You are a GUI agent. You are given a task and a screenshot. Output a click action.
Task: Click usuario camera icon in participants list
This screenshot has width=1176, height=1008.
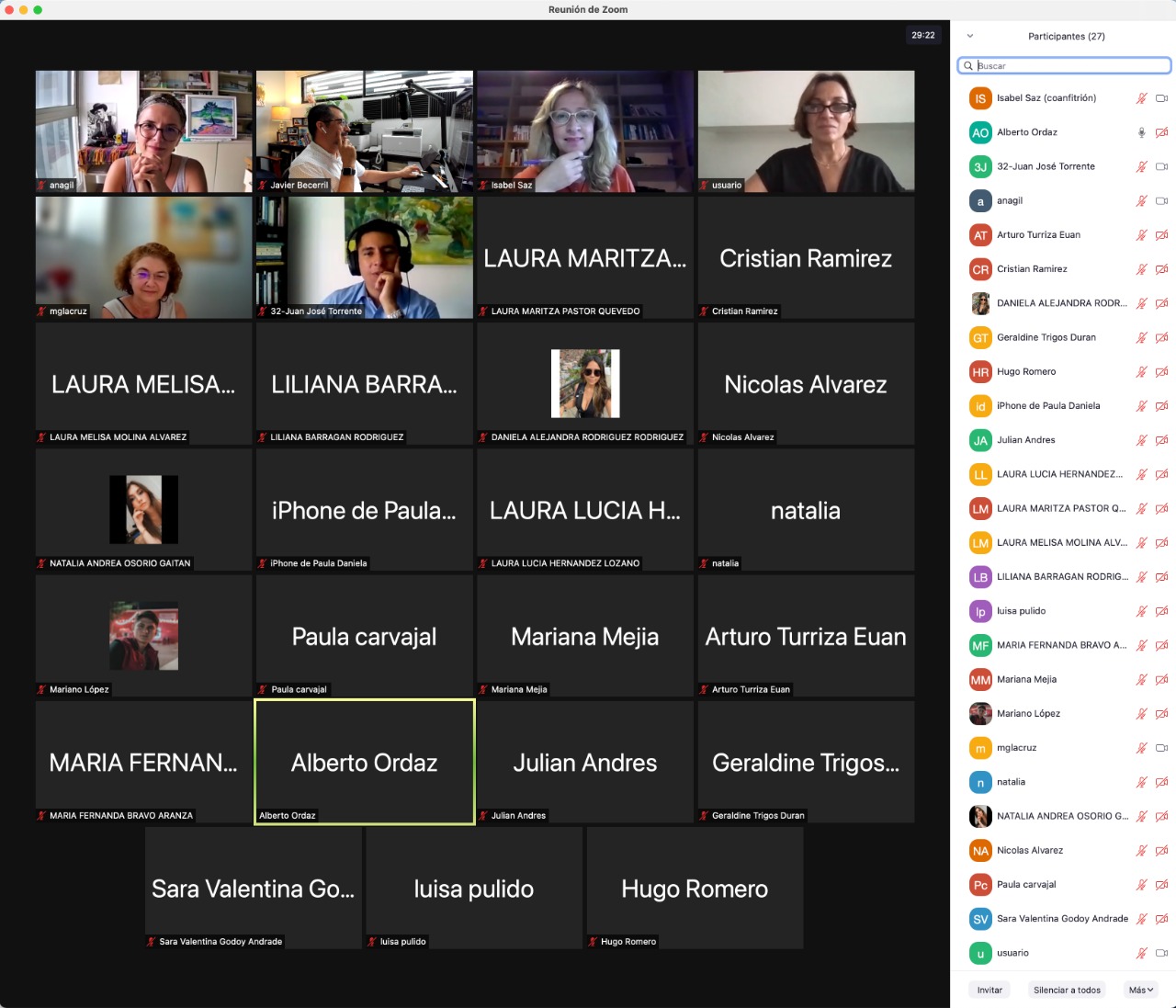pos(1161,953)
